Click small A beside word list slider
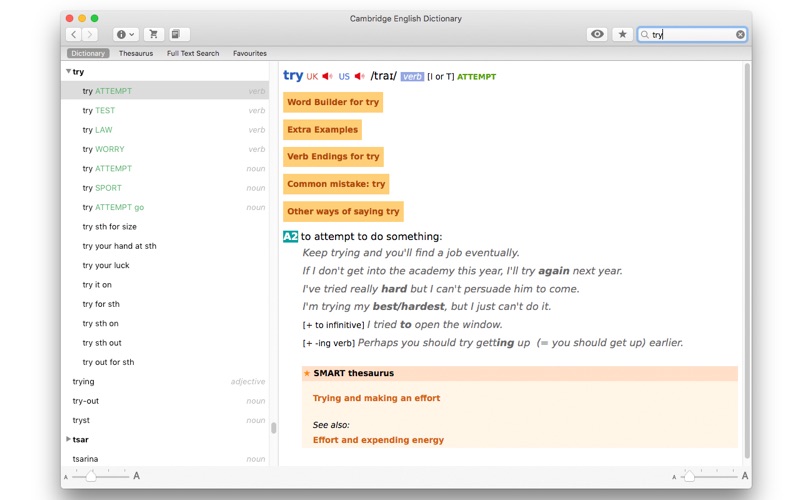This screenshot has width=800, height=500. (x=66, y=478)
